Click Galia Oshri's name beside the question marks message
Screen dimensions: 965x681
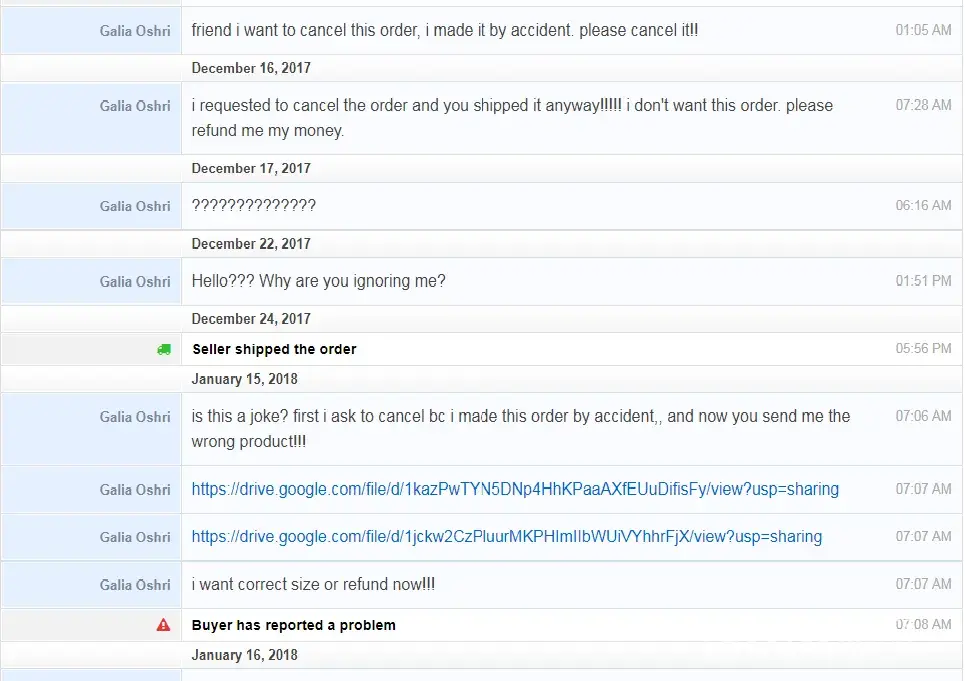(x=135, y=206)
